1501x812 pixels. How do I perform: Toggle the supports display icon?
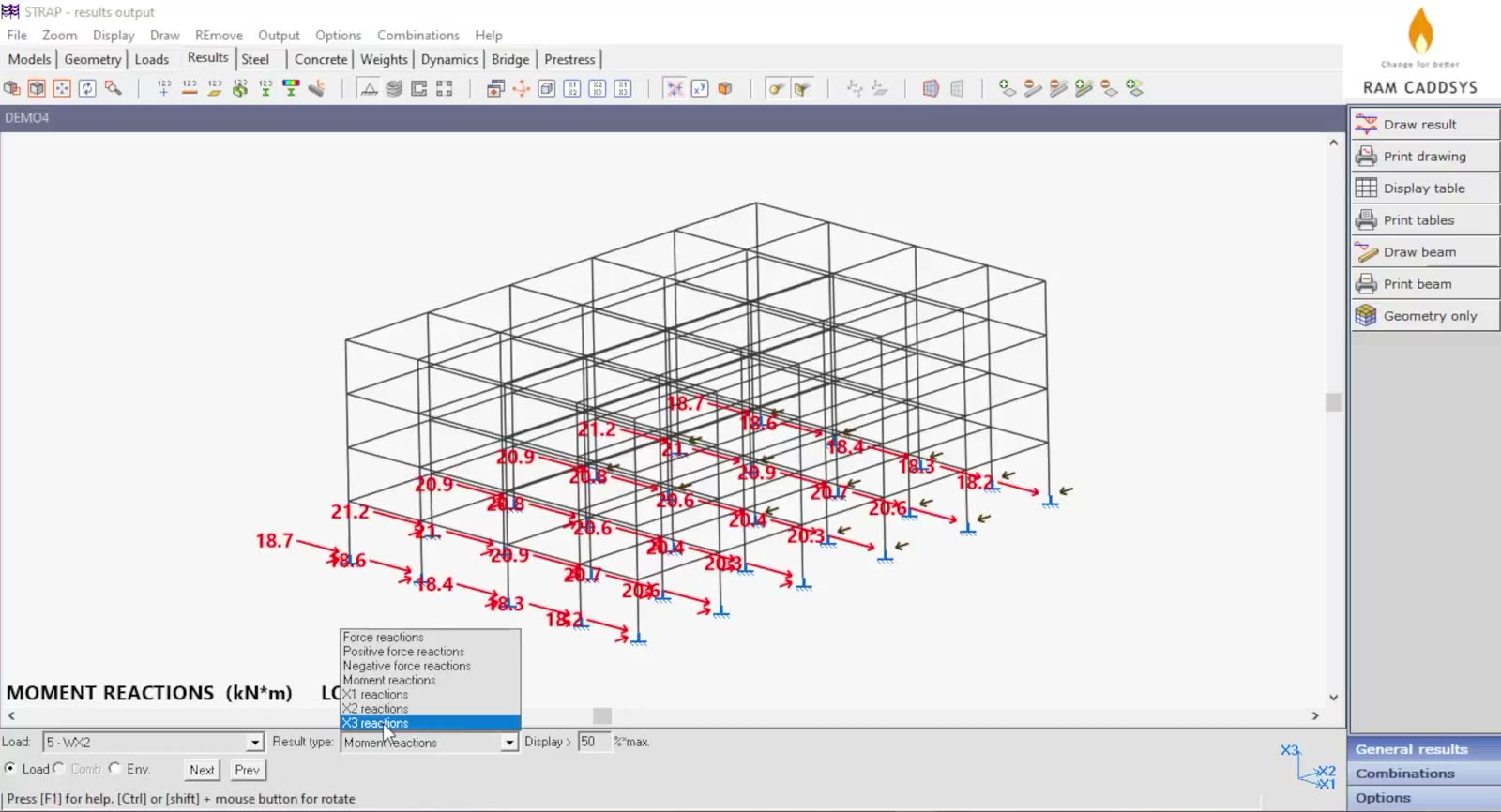tap(369, 88)
